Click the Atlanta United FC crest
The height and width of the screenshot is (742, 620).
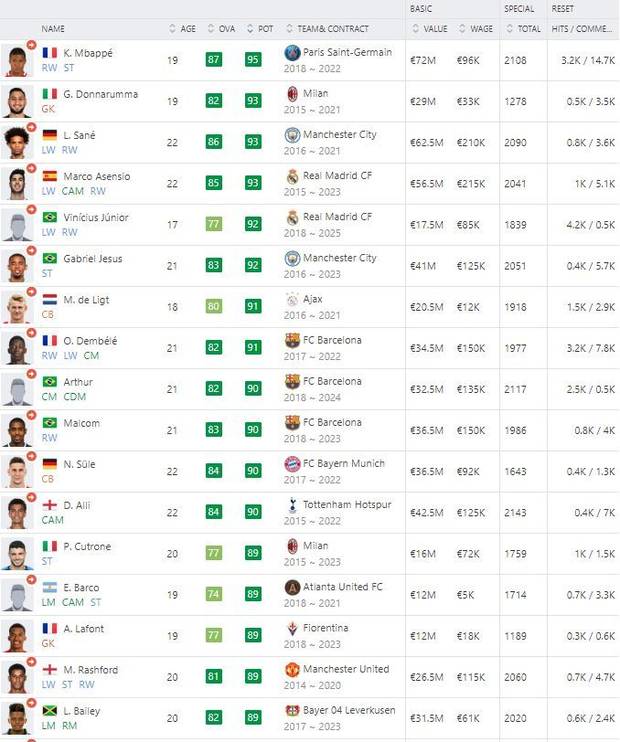click(292, 587)
